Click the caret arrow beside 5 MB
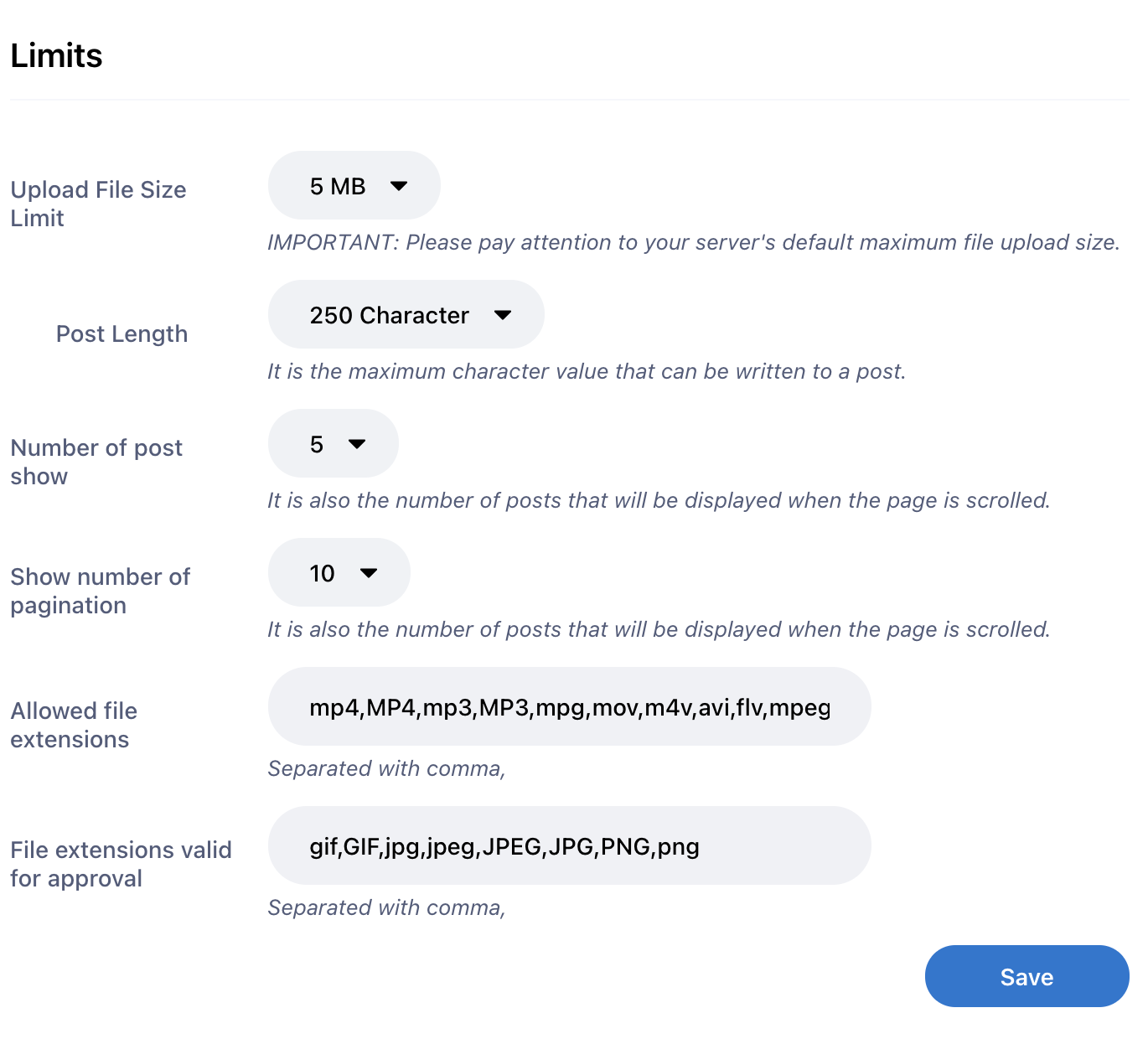1148x1044 pixels. pos(399,186)
